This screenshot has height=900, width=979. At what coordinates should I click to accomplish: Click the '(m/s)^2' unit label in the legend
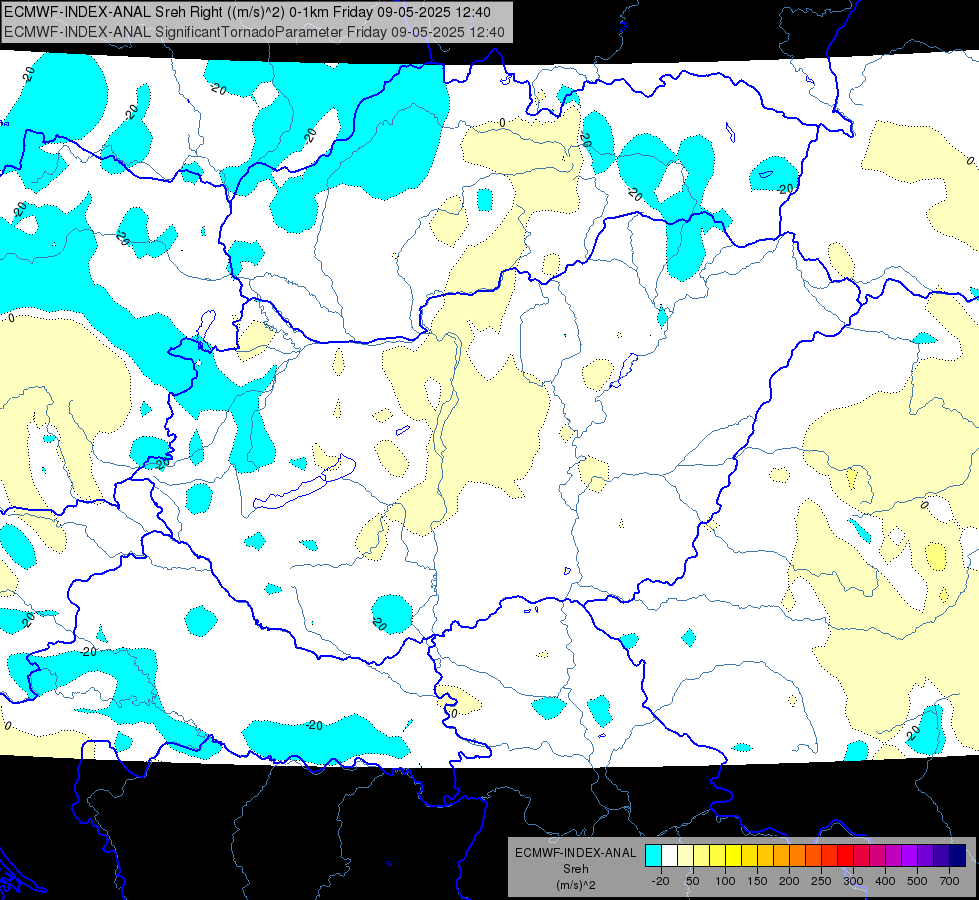point(575,885)
